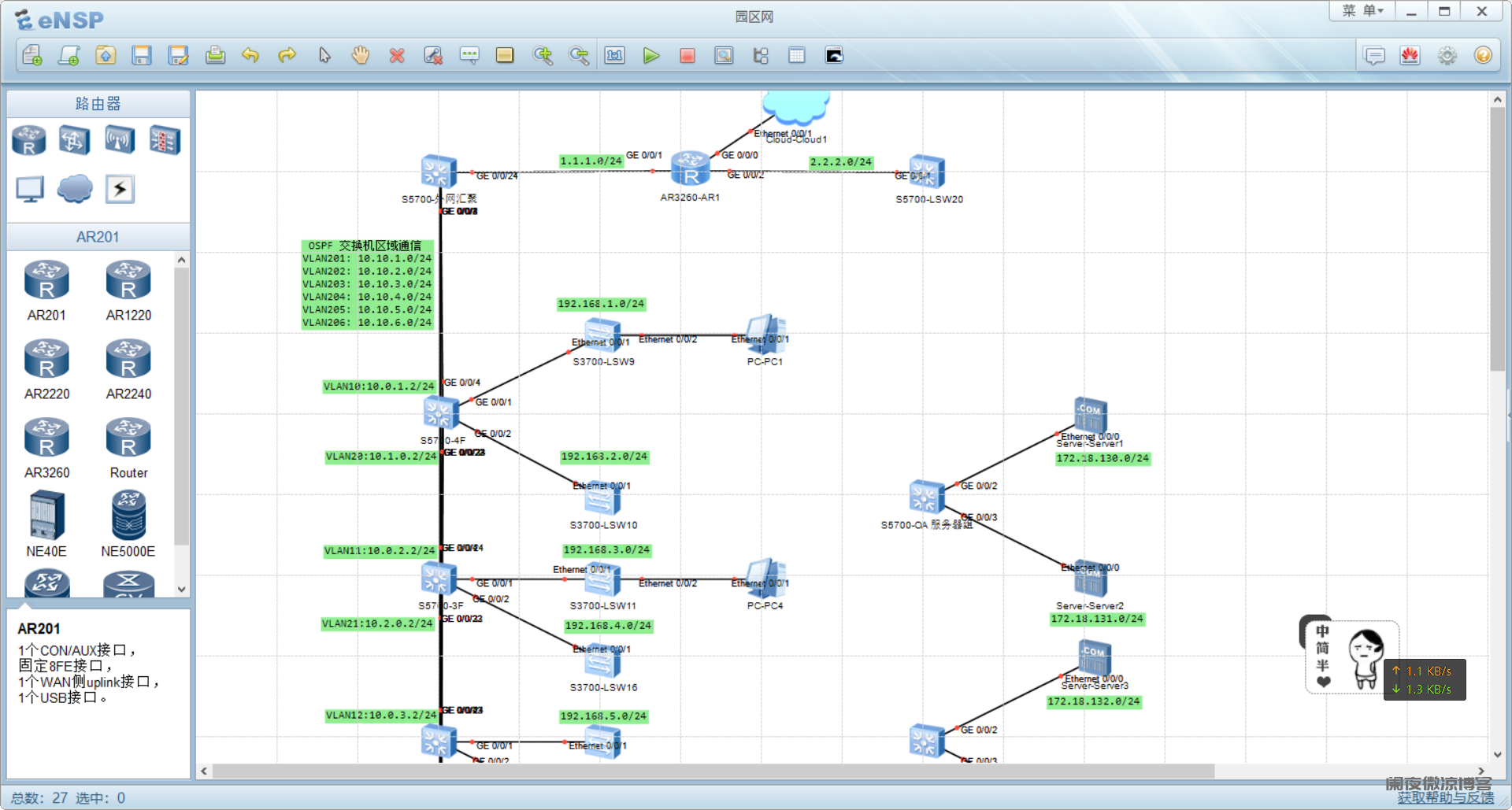
Task: Select the firewall device category icon
Action: pyautogui.click(x=165, y=141)
